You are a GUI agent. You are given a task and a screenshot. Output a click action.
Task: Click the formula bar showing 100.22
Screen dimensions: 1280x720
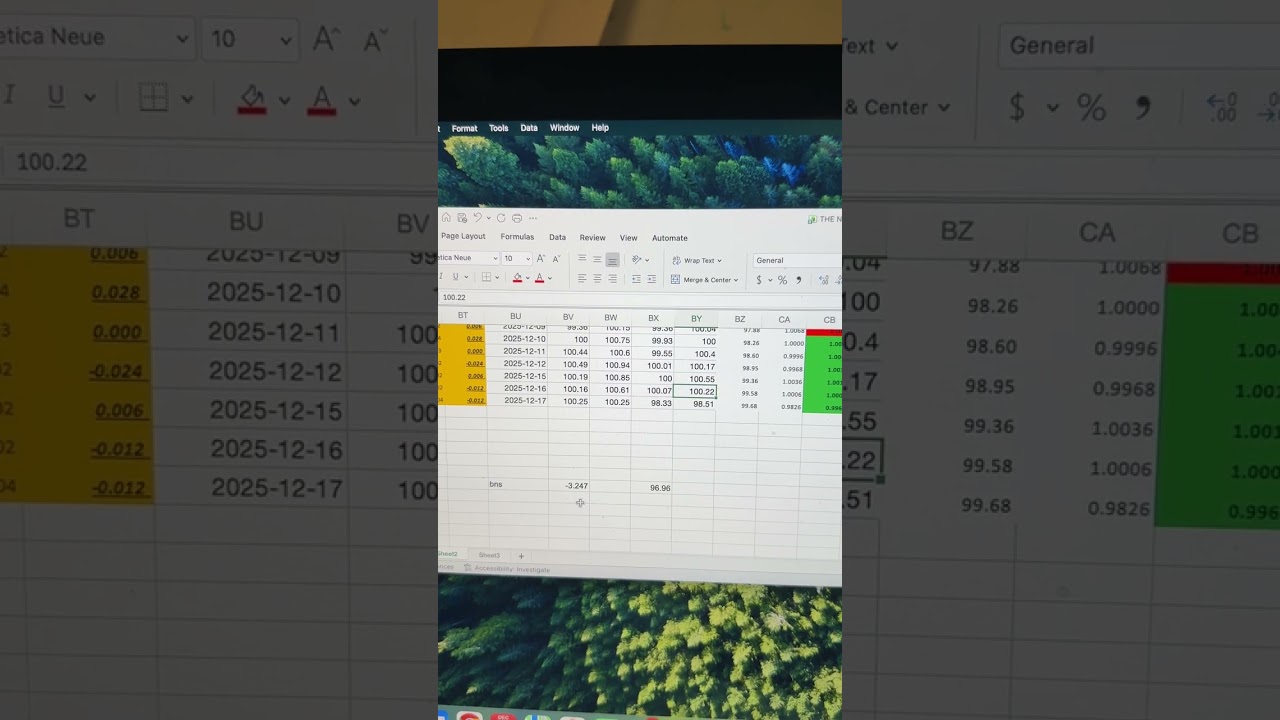point(640,297)
